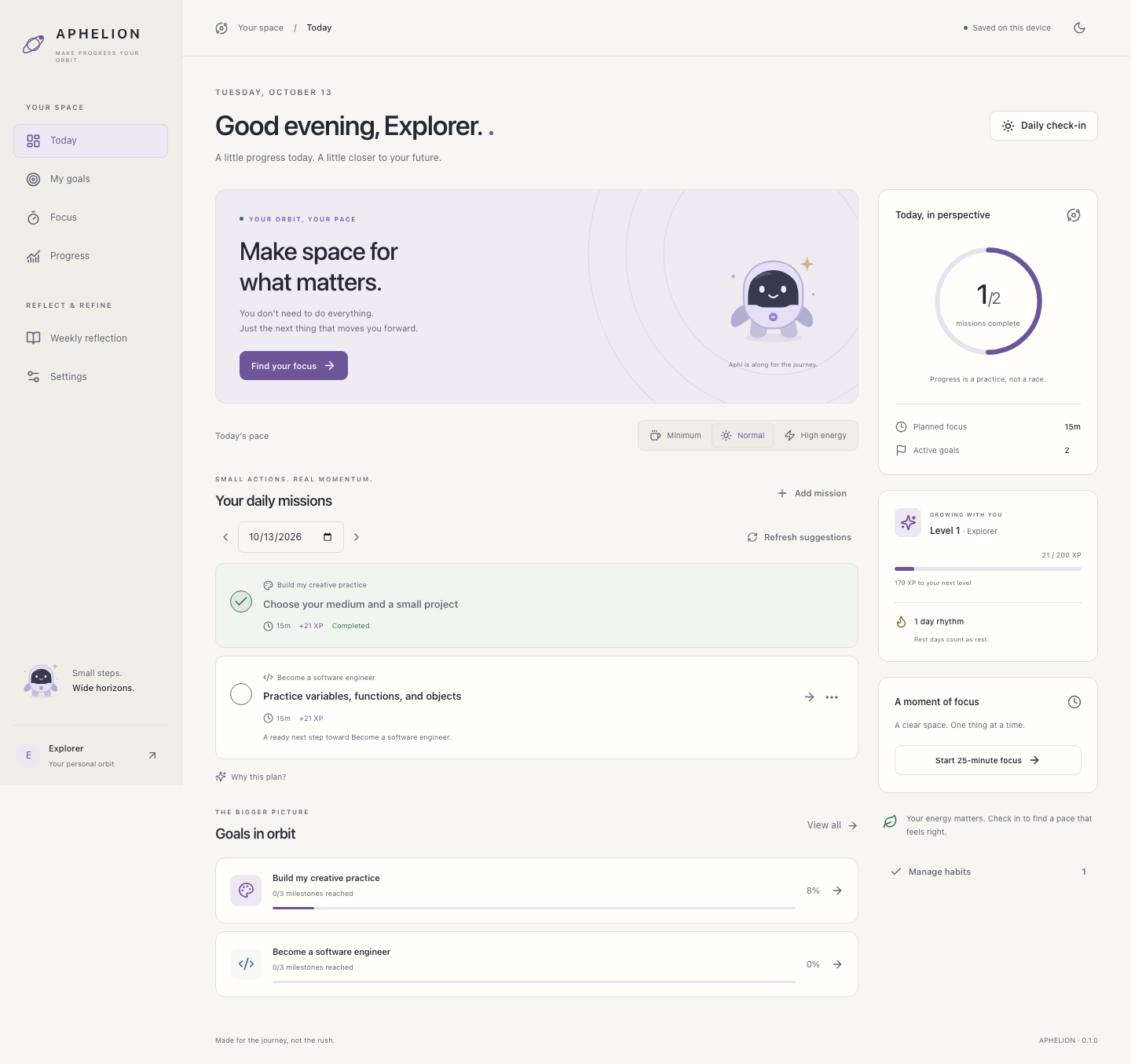The height and width of the screenshot is (1064, 1131).
Task: Click Refresh suggestions
Action: coord(799,537)
